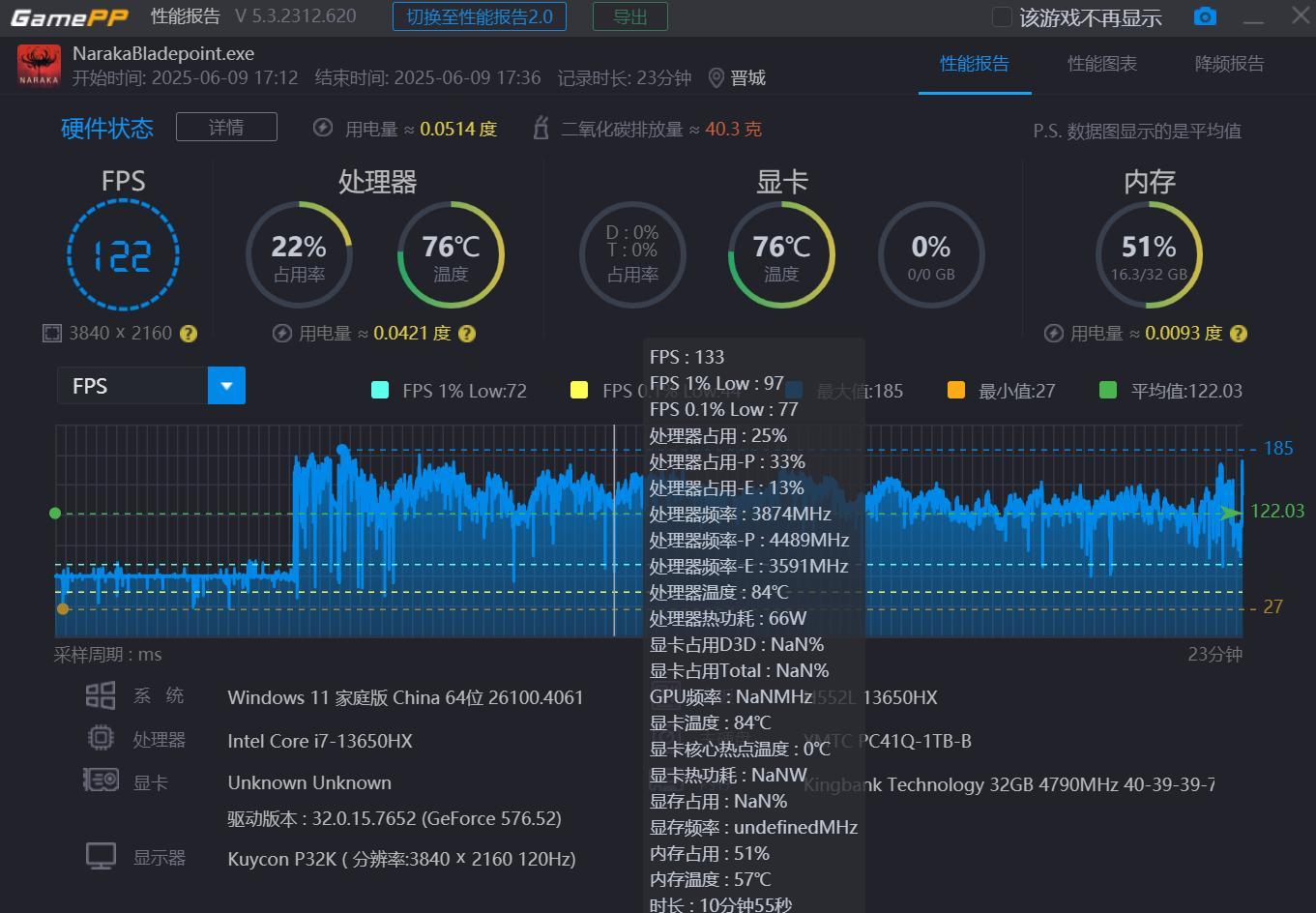The height and width of the screenshot is (913, 1316).
Task: Click the Kingbank Technology 32GB memory text
Action: pos(1009,784)
